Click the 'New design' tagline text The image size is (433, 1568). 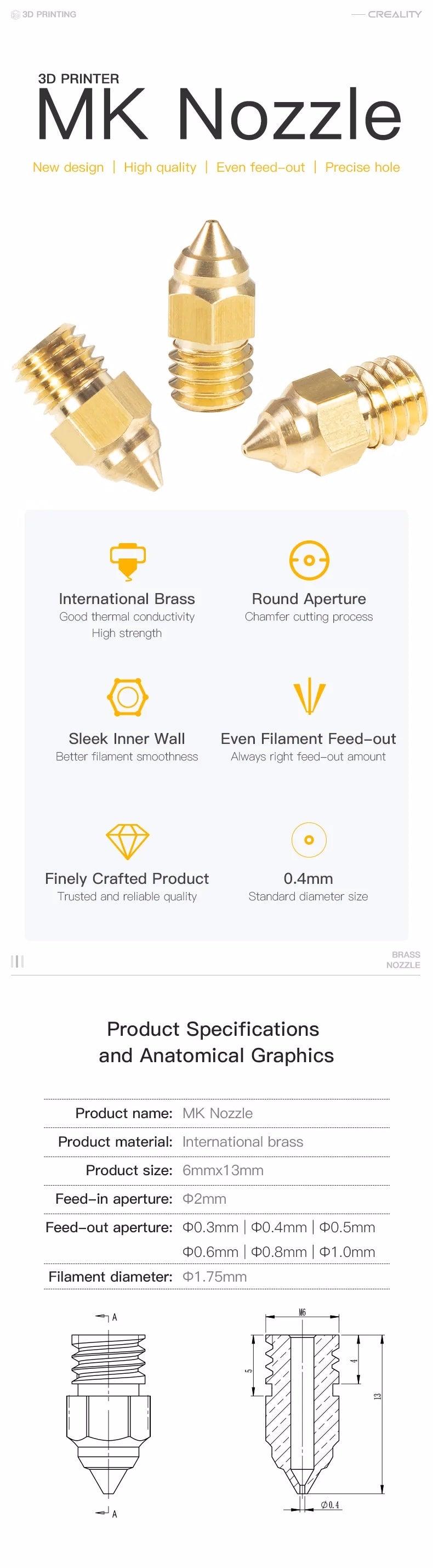point(68,167)
